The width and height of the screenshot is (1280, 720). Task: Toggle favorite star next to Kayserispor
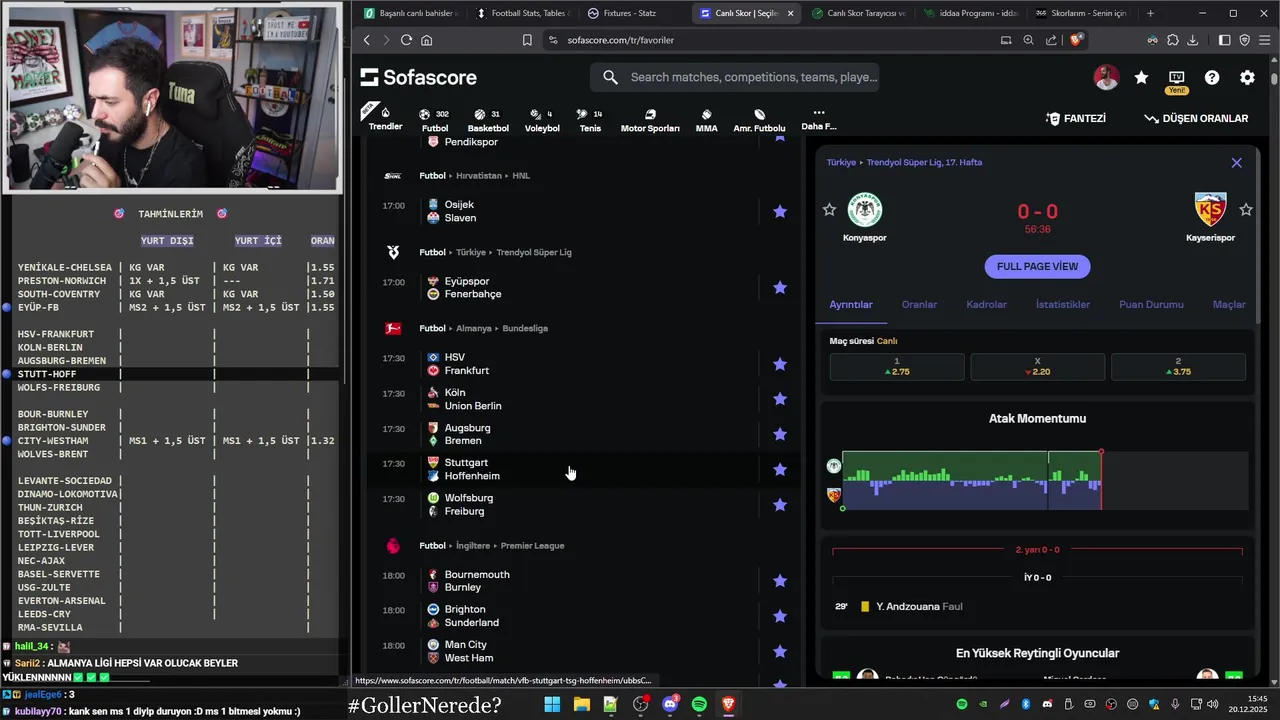click(x=1246, y=210)
